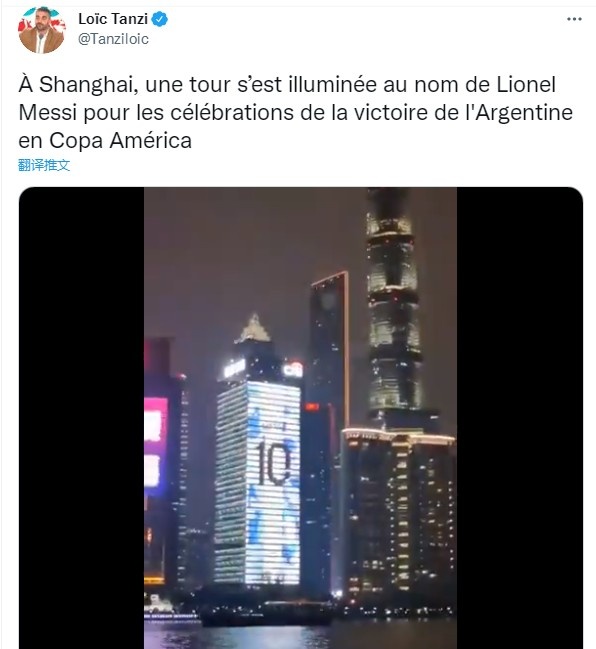596x649 pixels.
Task: Click the orange-outlined skyscraper in video
Action: click(x=330, y=339)
